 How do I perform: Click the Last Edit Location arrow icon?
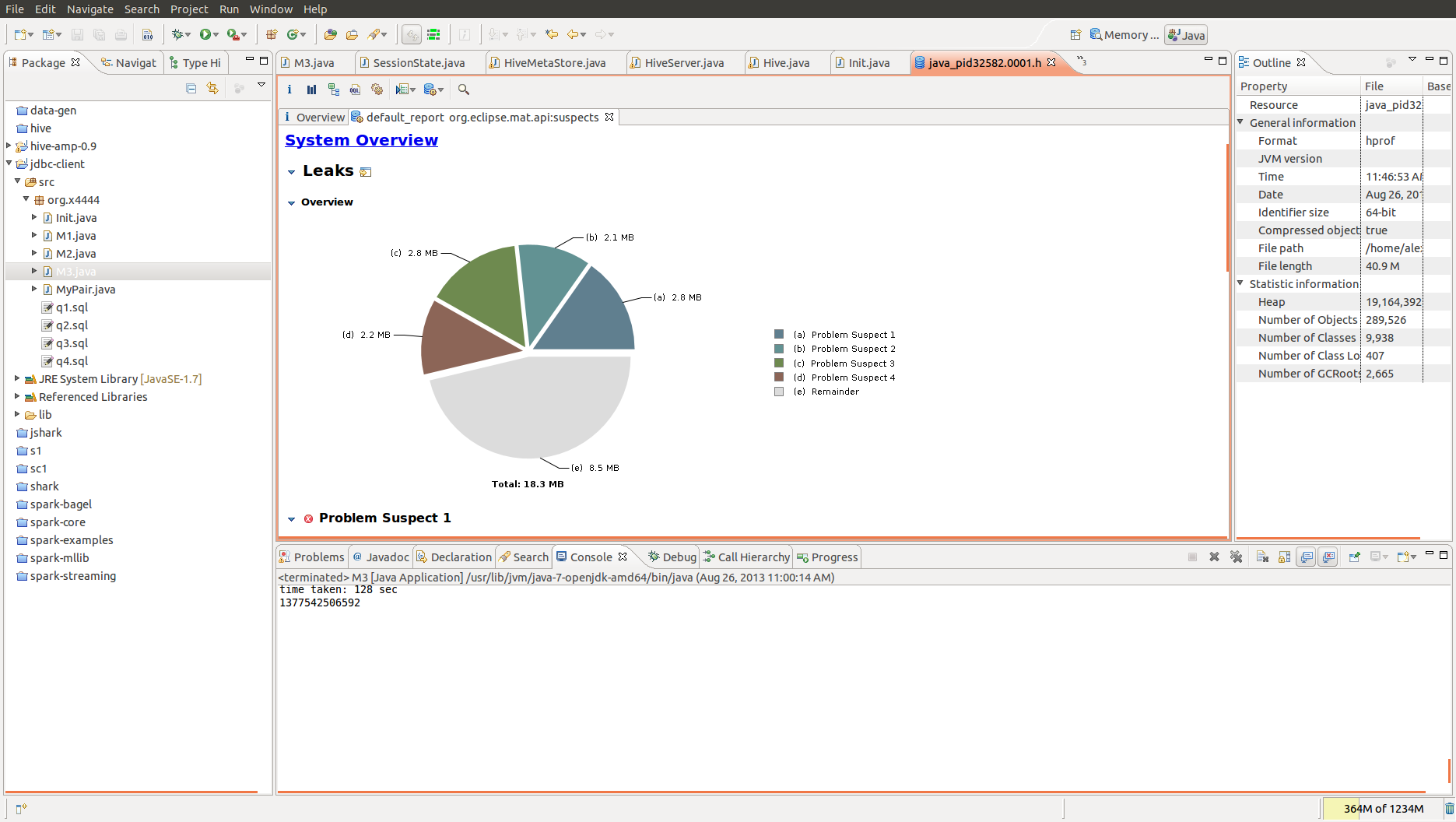552,34
